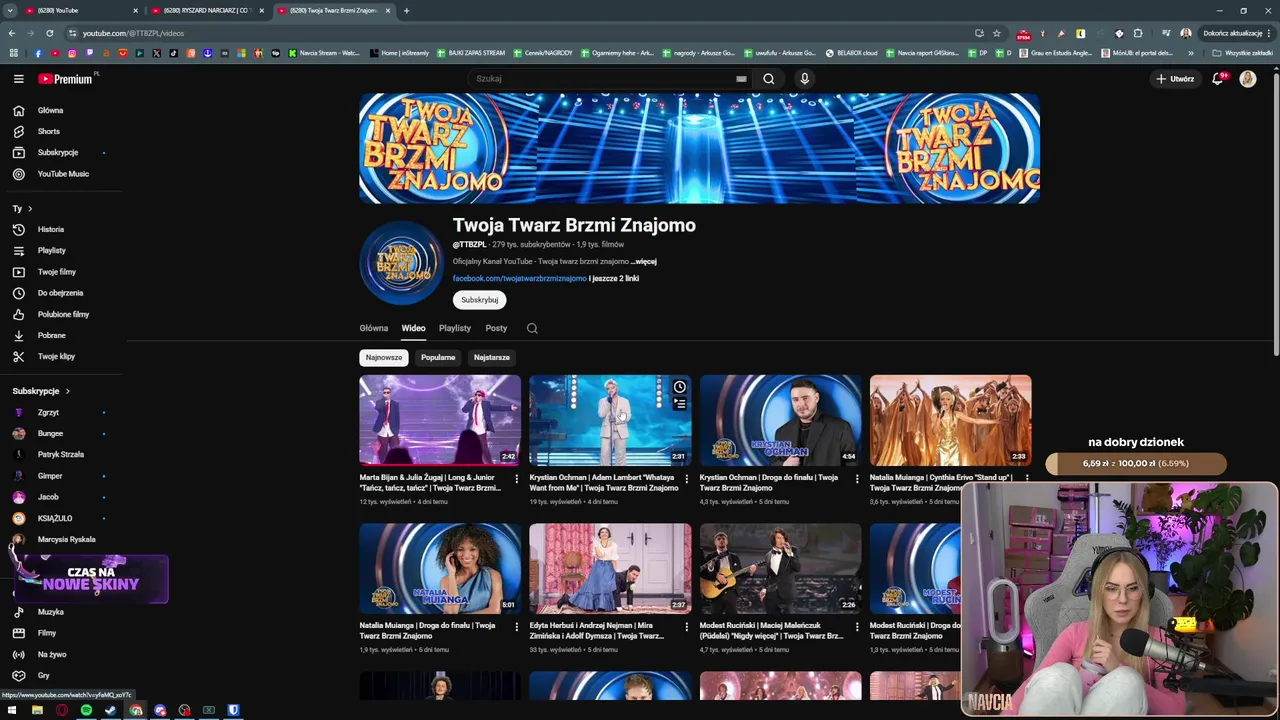Open the YouTube hamburger guide menu
The image size is (1280, 720).
click(x=18, y=78)
